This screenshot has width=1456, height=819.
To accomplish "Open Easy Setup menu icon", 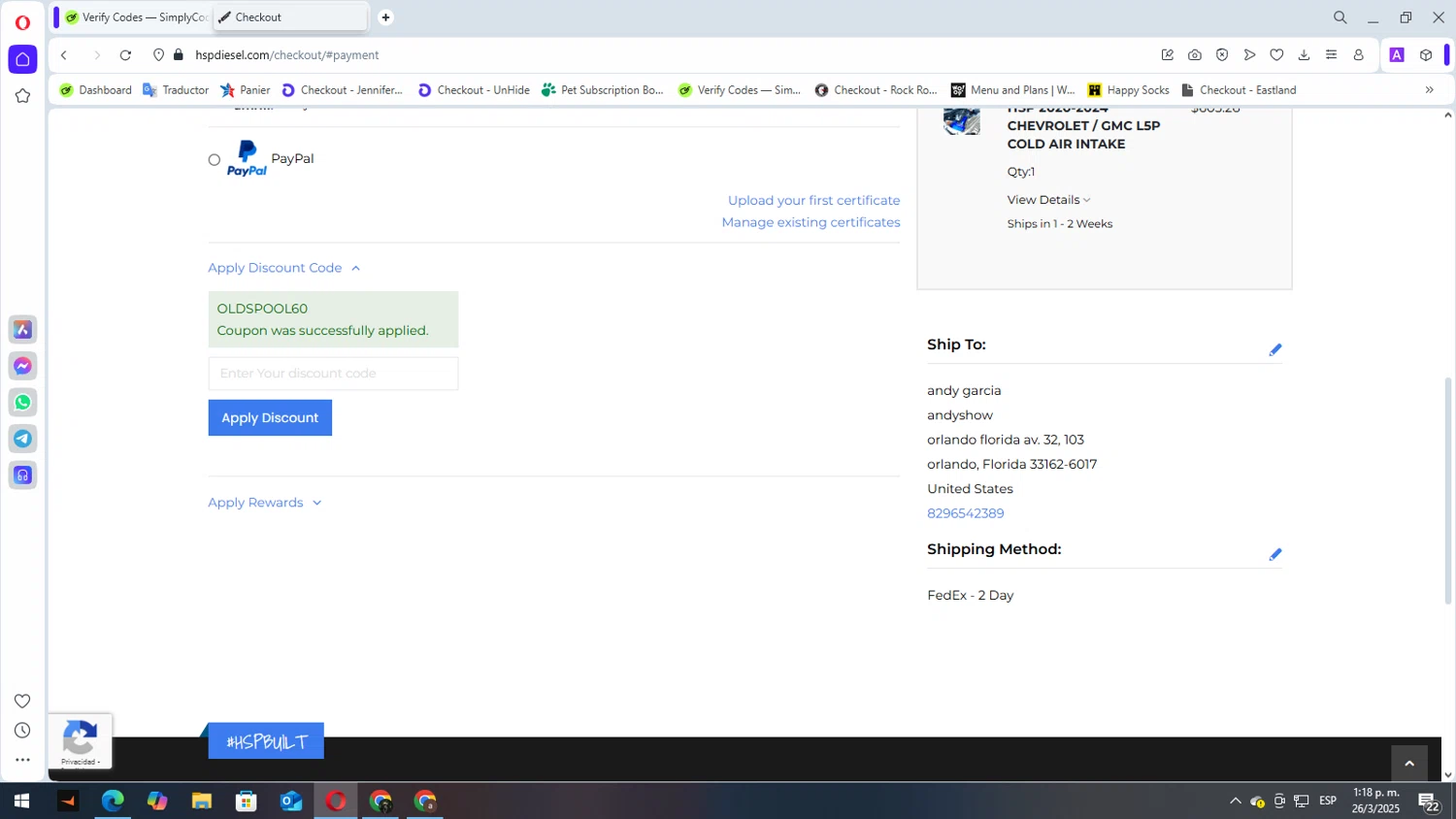I will tap(1331, 55).
